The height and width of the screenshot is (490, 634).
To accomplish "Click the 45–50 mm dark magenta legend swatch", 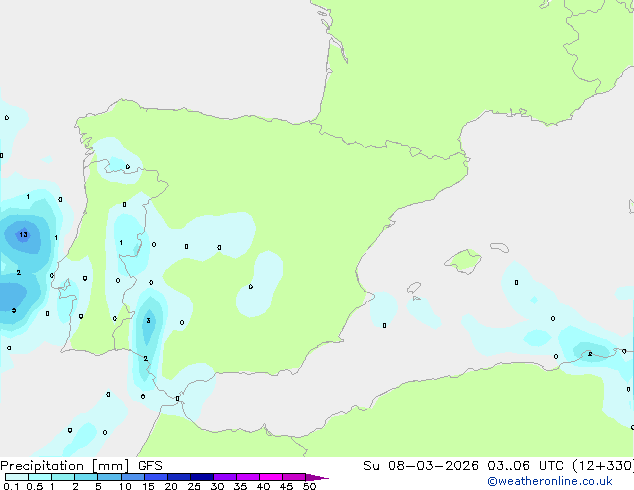I will (x=294, y=477).
